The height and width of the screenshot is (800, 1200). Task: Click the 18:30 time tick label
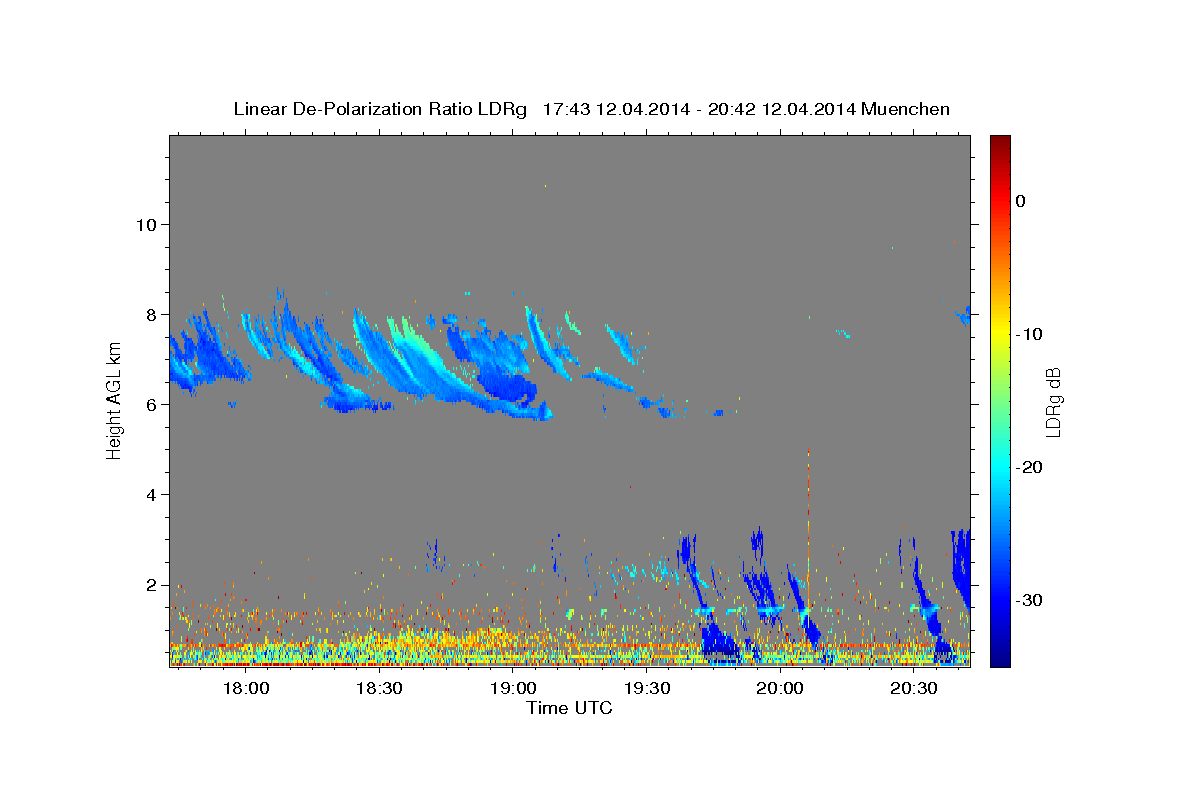point(379,689)
